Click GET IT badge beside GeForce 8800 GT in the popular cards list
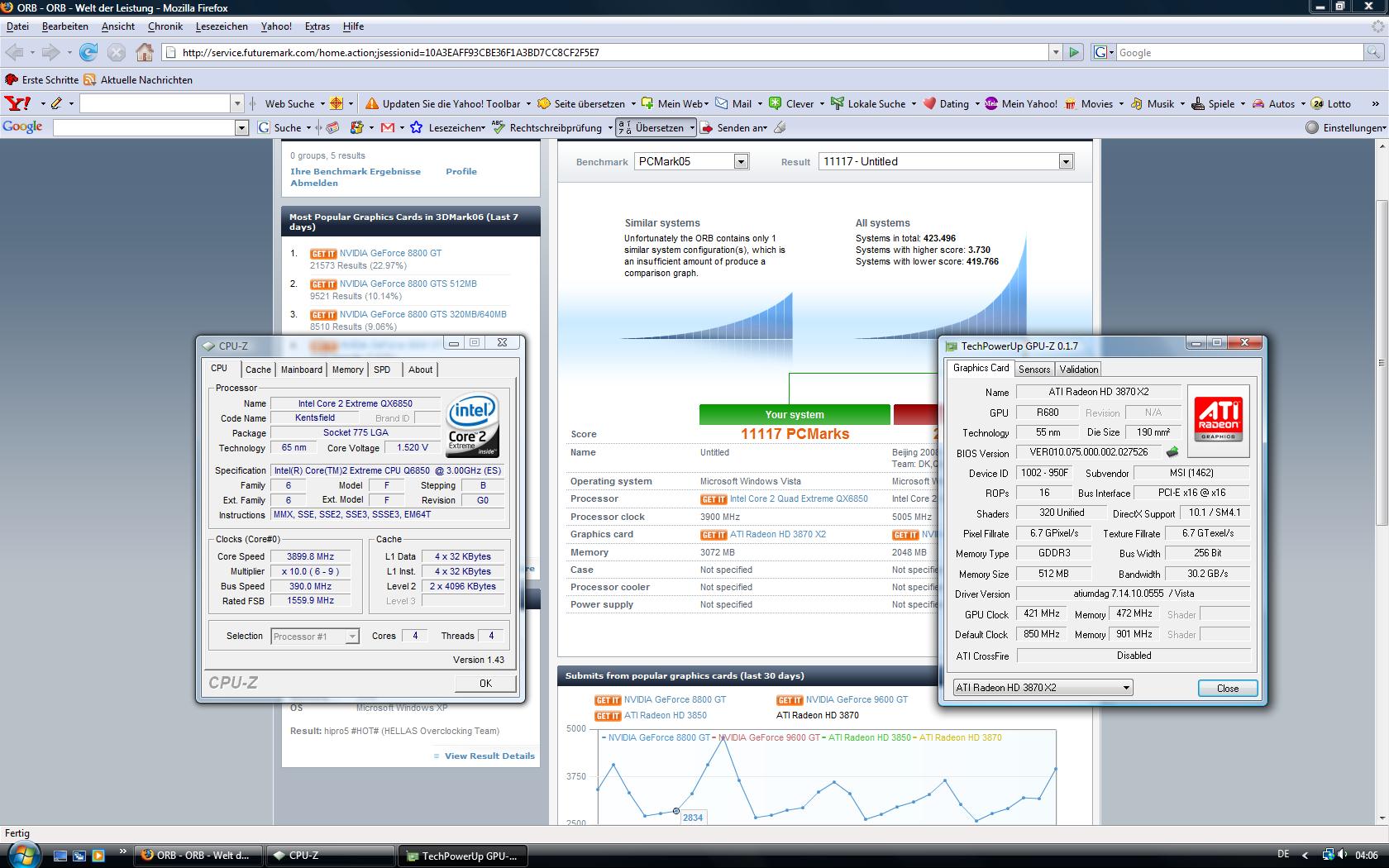 (323, 254)
